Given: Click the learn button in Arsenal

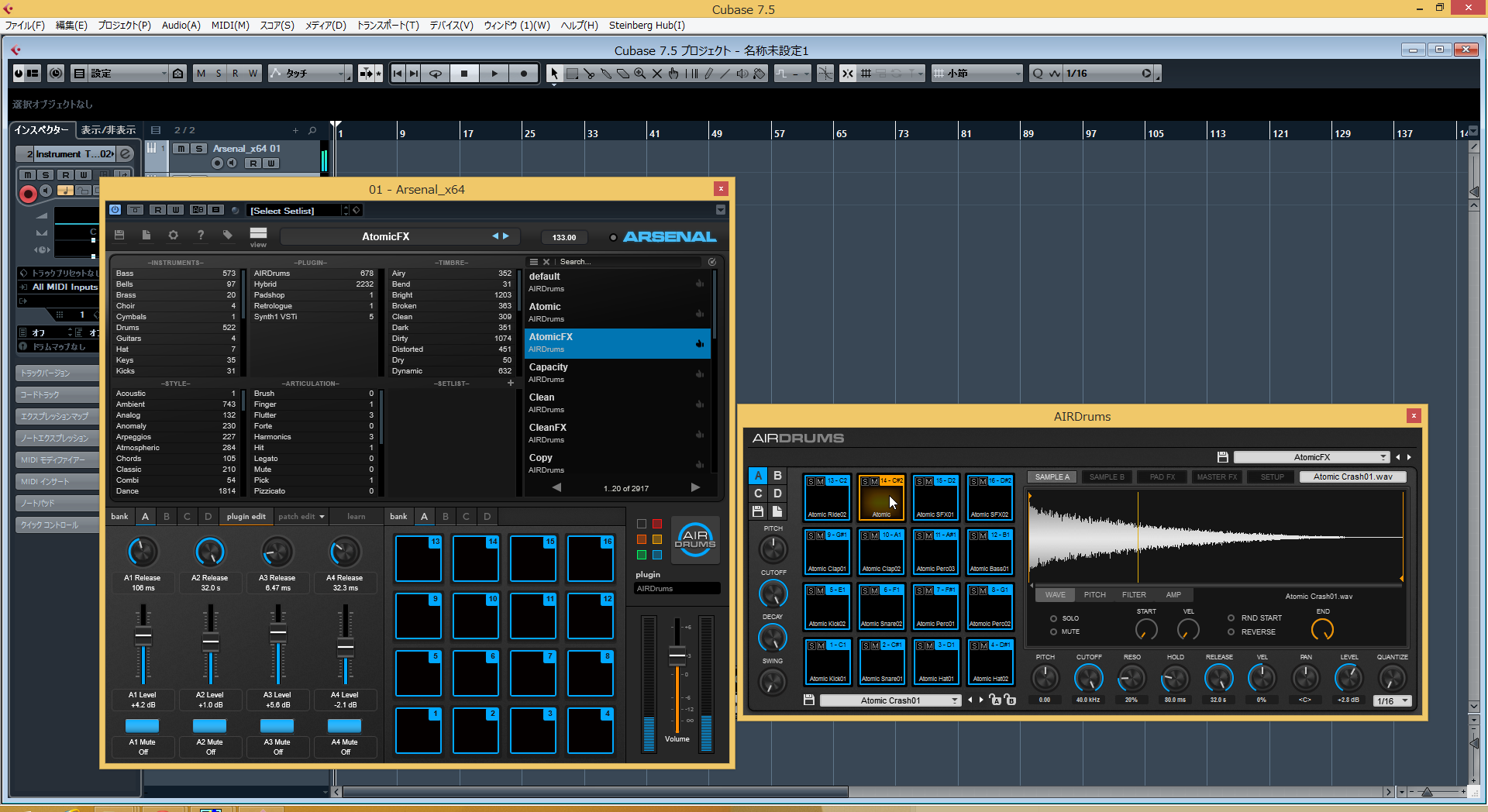Looking at the screenshot, I should (356, 516).
